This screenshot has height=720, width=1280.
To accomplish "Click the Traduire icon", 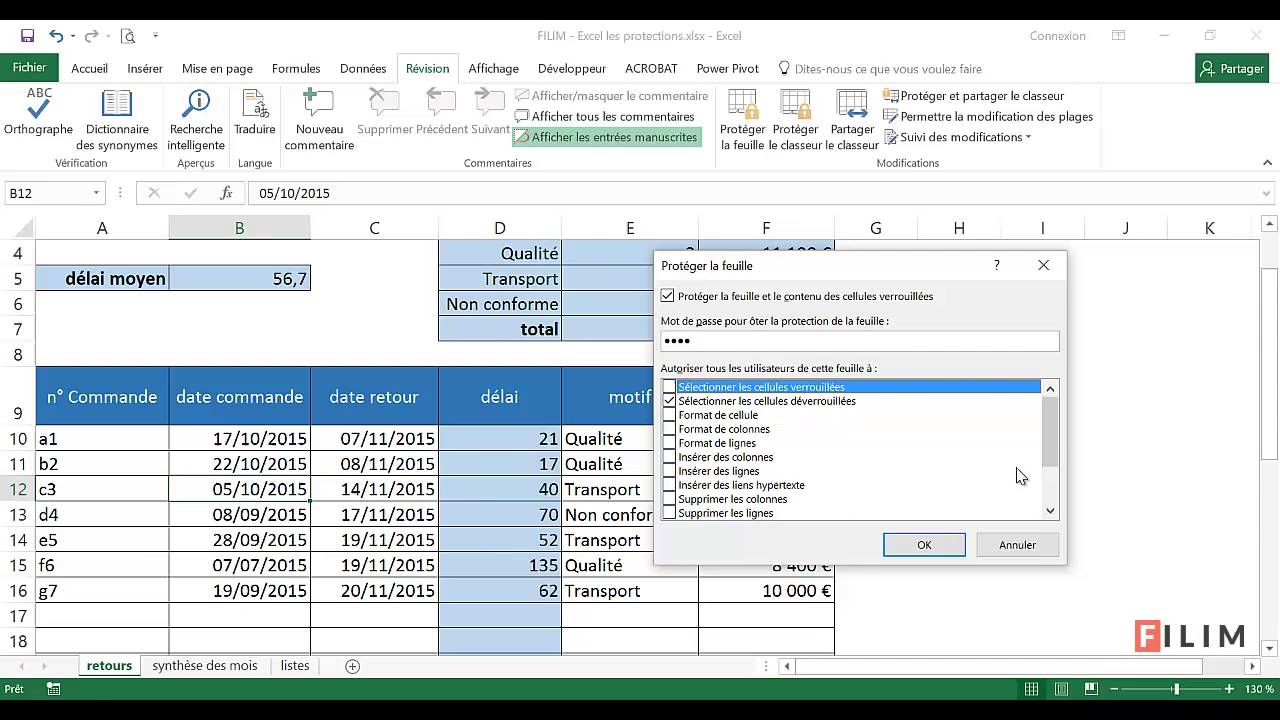I will [255, 114].
